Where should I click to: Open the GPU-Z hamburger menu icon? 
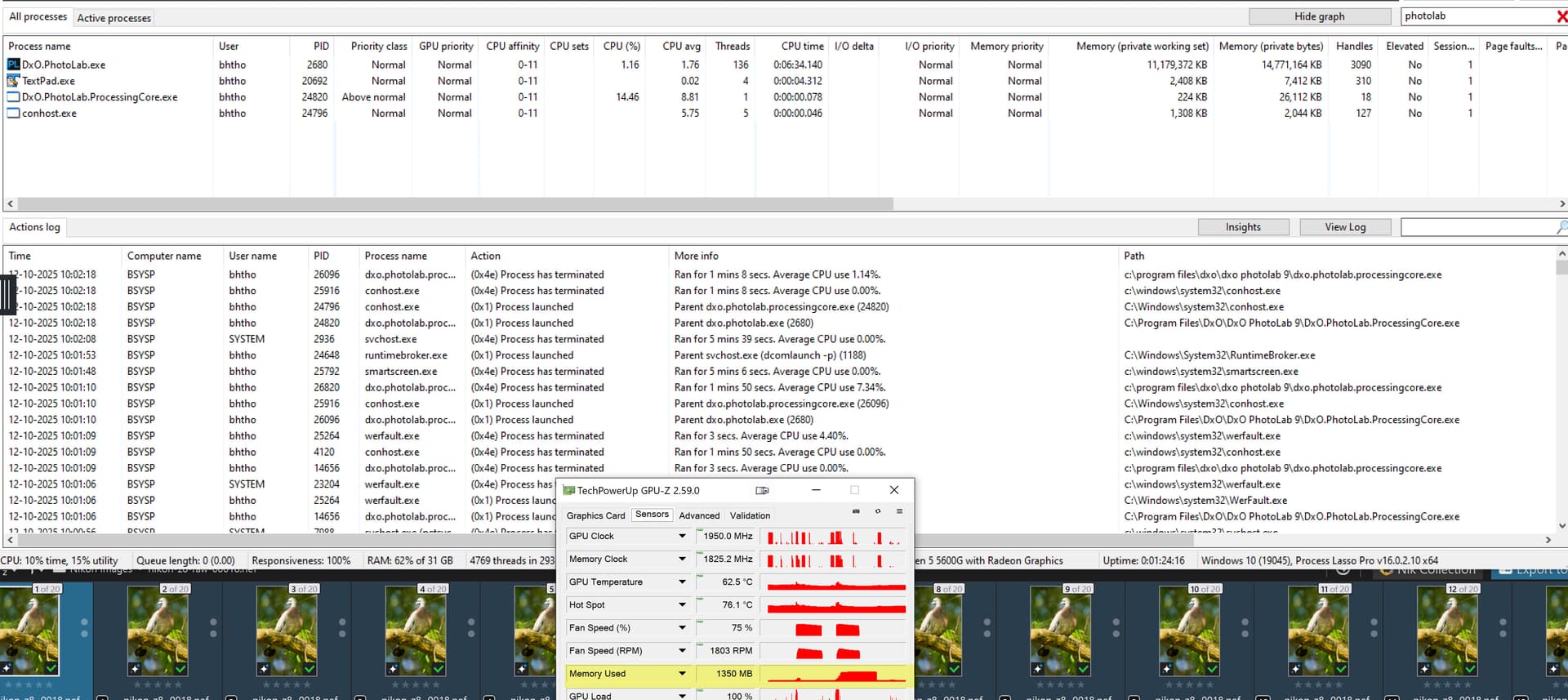click(x=899, y=511)
